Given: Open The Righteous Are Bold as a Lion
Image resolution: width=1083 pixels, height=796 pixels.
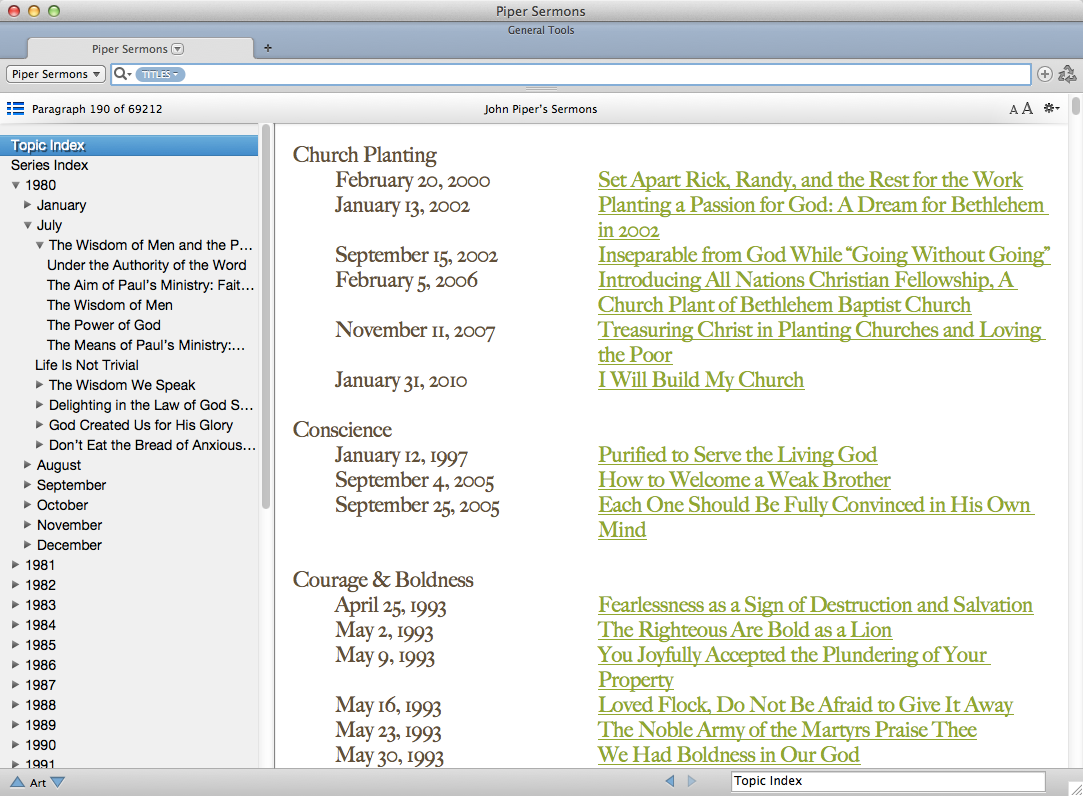Looking at the screenshot, I should (745, 629).
